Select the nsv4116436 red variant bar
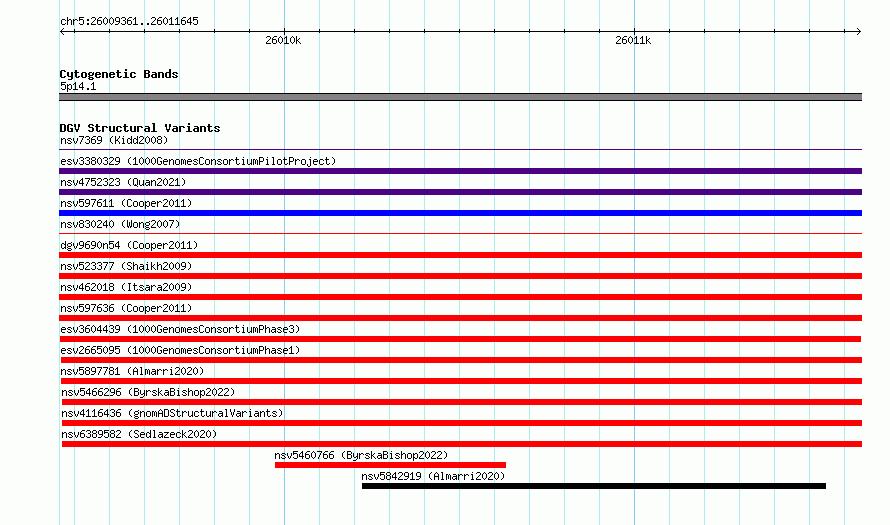890x525 pixels. click(x=461, y=423)
